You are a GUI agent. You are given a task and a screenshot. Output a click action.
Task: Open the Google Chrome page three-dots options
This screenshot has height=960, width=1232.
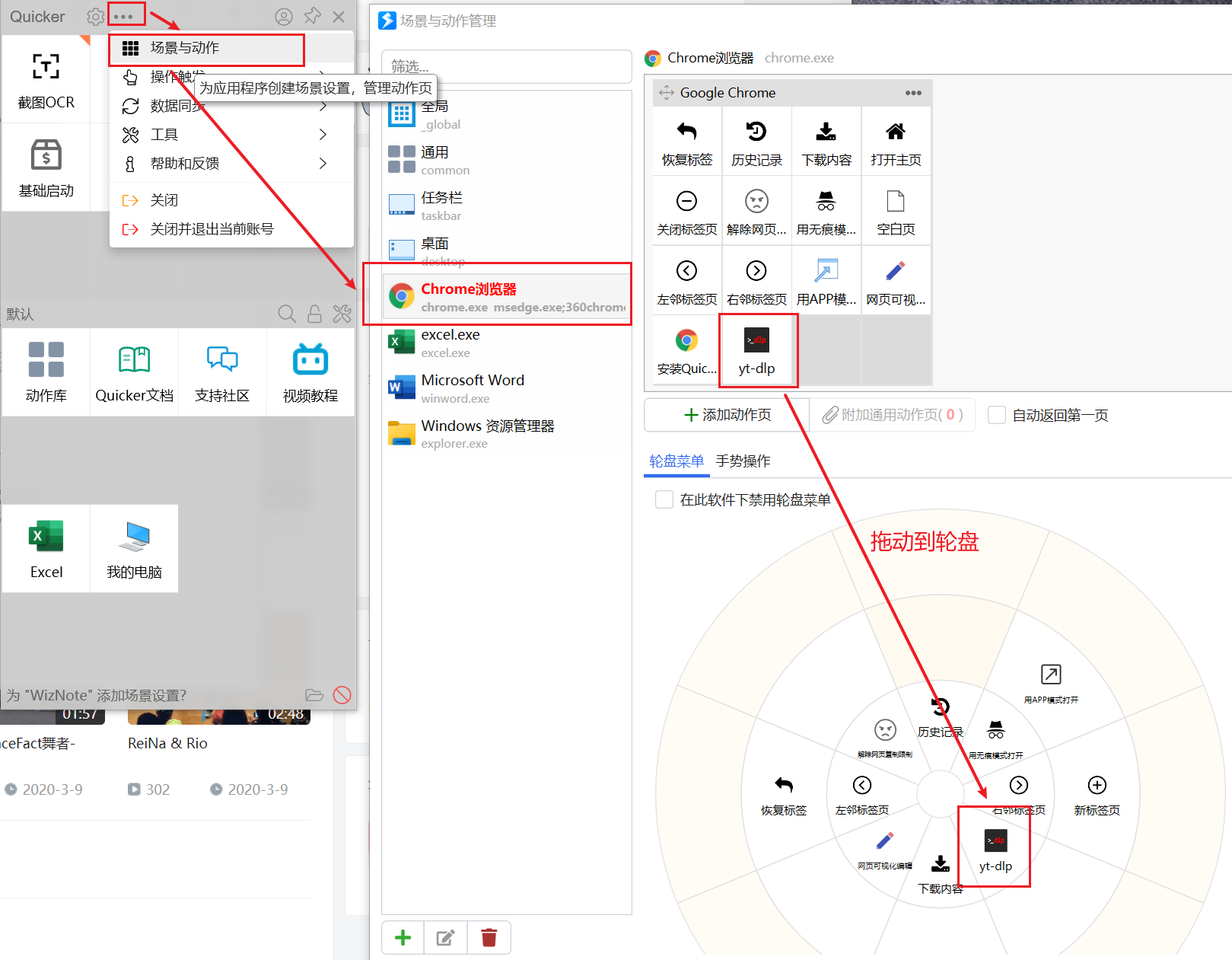913,93
